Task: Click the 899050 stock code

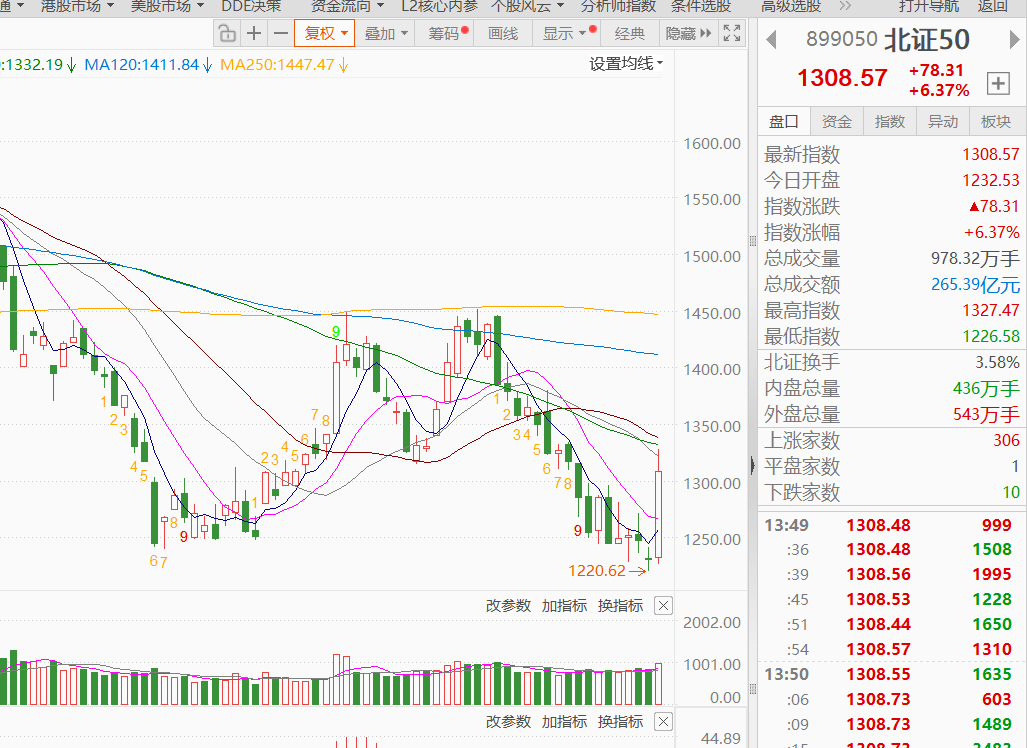Action: click(842, 39)
